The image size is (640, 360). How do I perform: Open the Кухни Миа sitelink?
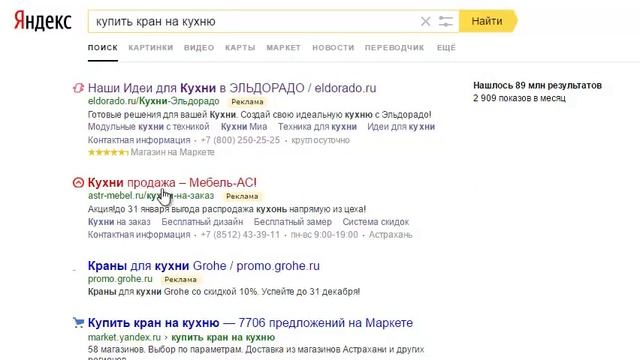[244, 127]
